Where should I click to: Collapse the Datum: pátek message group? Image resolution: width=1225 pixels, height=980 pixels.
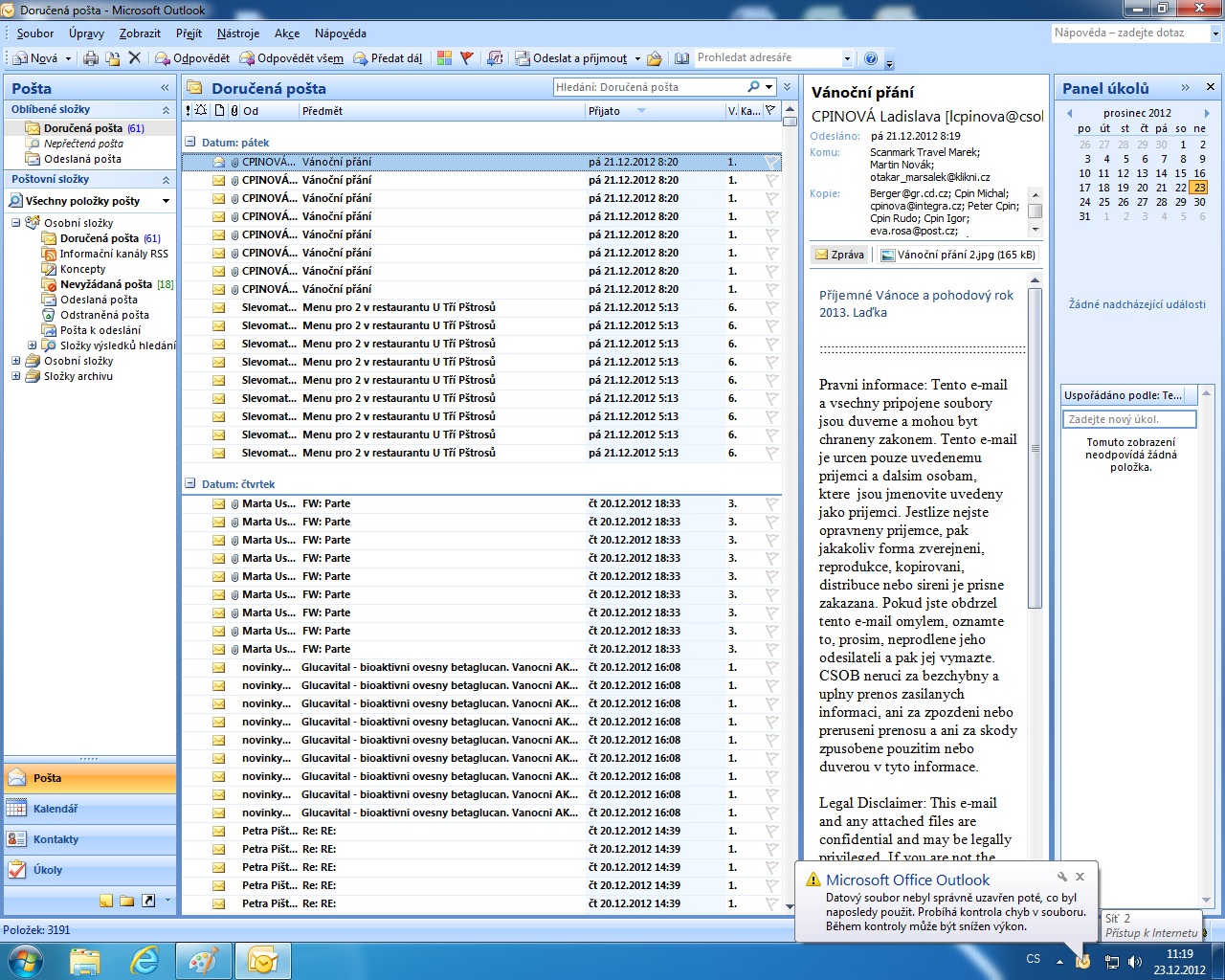pyautogui.click(x=189, y=143)
